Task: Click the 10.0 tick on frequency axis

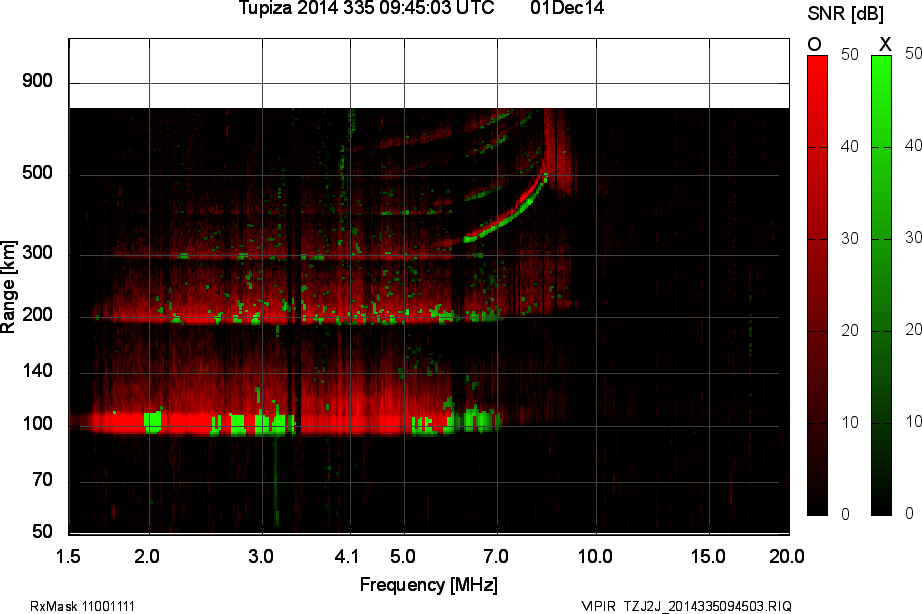Action: tap(595, 554)
